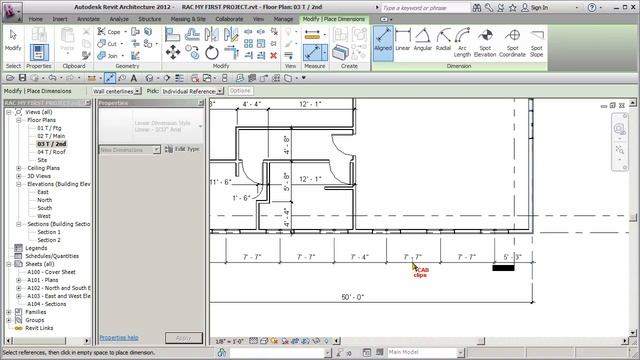Open the Structure ribbon tab
This screenshot has height=360, width=640.
pos(150,19)
